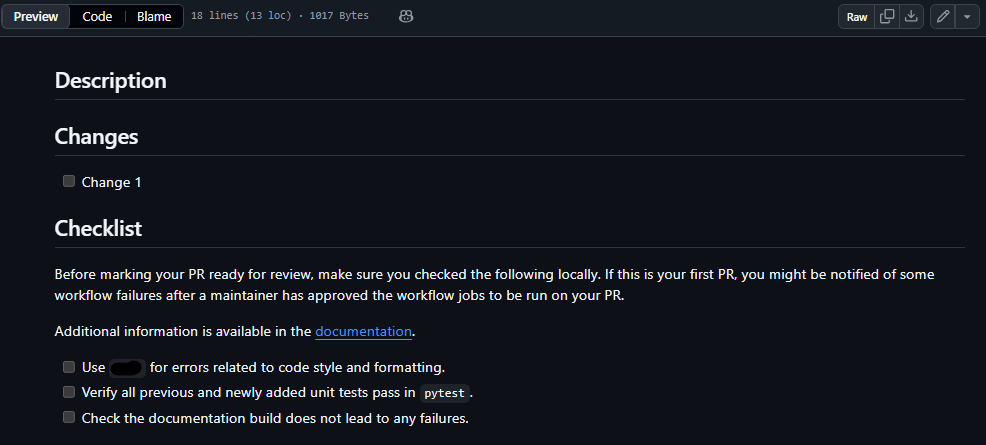This screenshot has width=986, height=445.
Task: Edit the file with the pencil icon
Action: point(943,17)
